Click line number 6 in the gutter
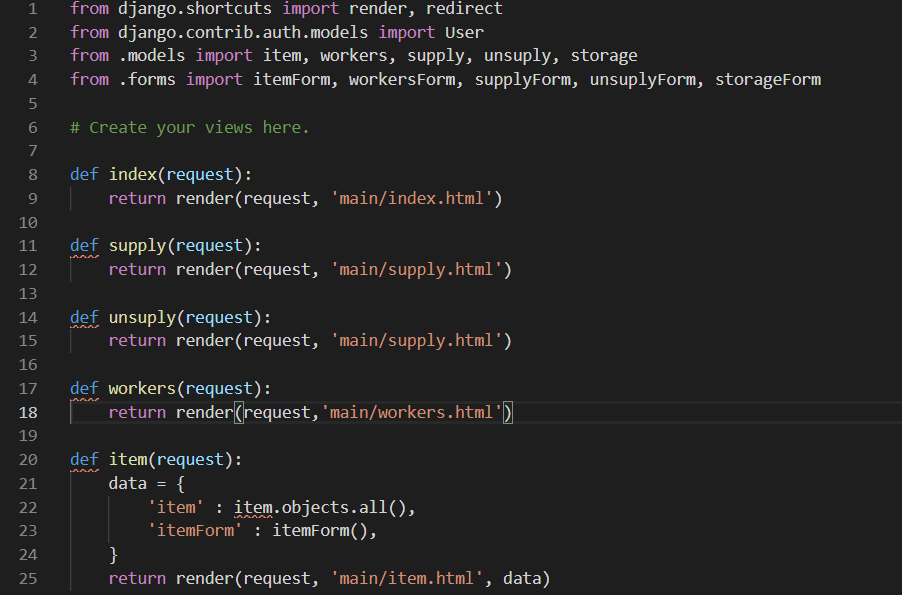902x595 pixels. pyautogui.click(x=33, y=127)
